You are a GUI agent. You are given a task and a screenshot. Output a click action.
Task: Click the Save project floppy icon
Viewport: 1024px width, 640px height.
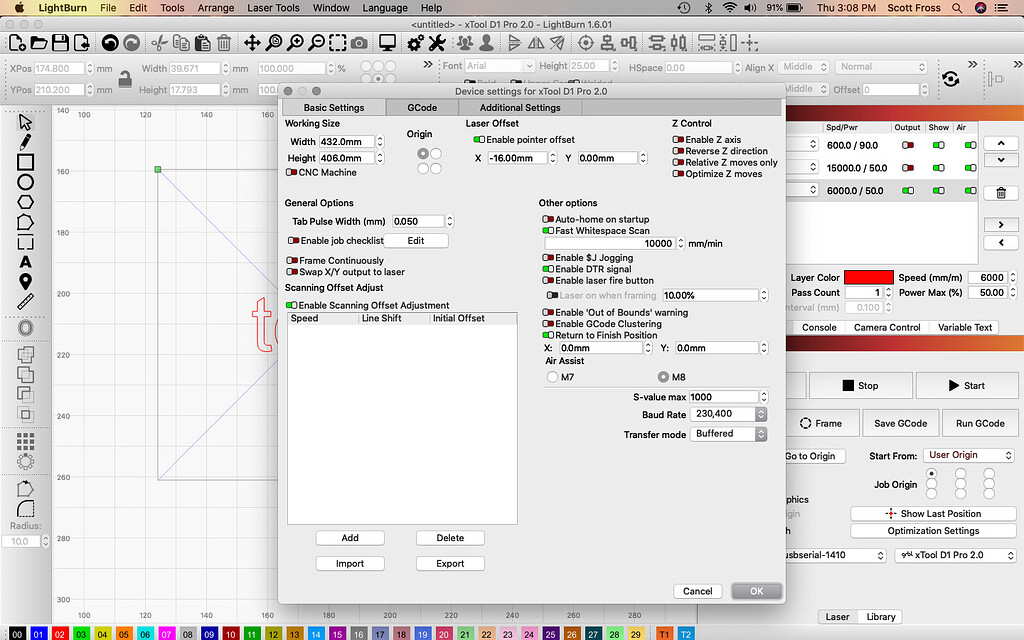(60, 43)
